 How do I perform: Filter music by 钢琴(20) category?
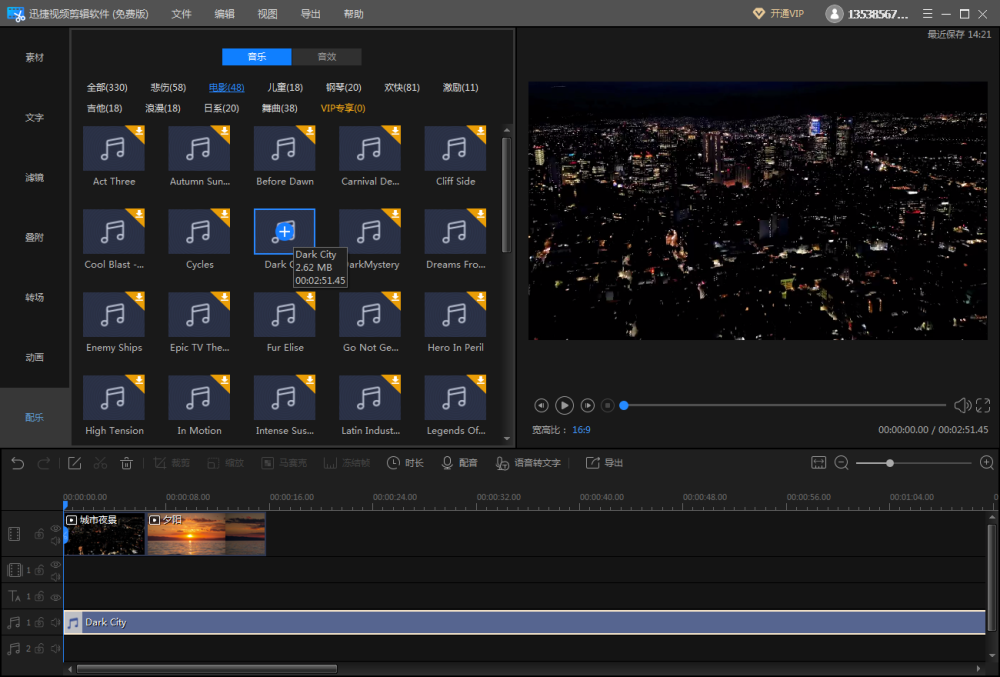tap(343, 87)
